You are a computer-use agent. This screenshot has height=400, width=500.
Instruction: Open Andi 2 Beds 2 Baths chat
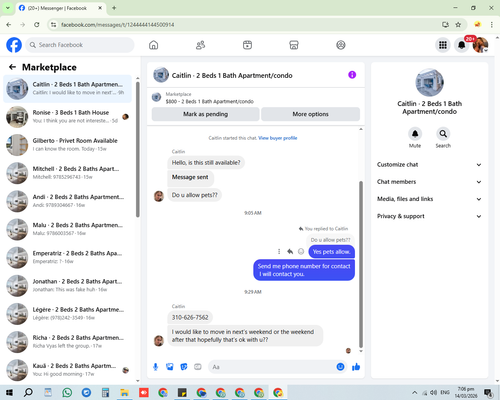click(67, 201)
